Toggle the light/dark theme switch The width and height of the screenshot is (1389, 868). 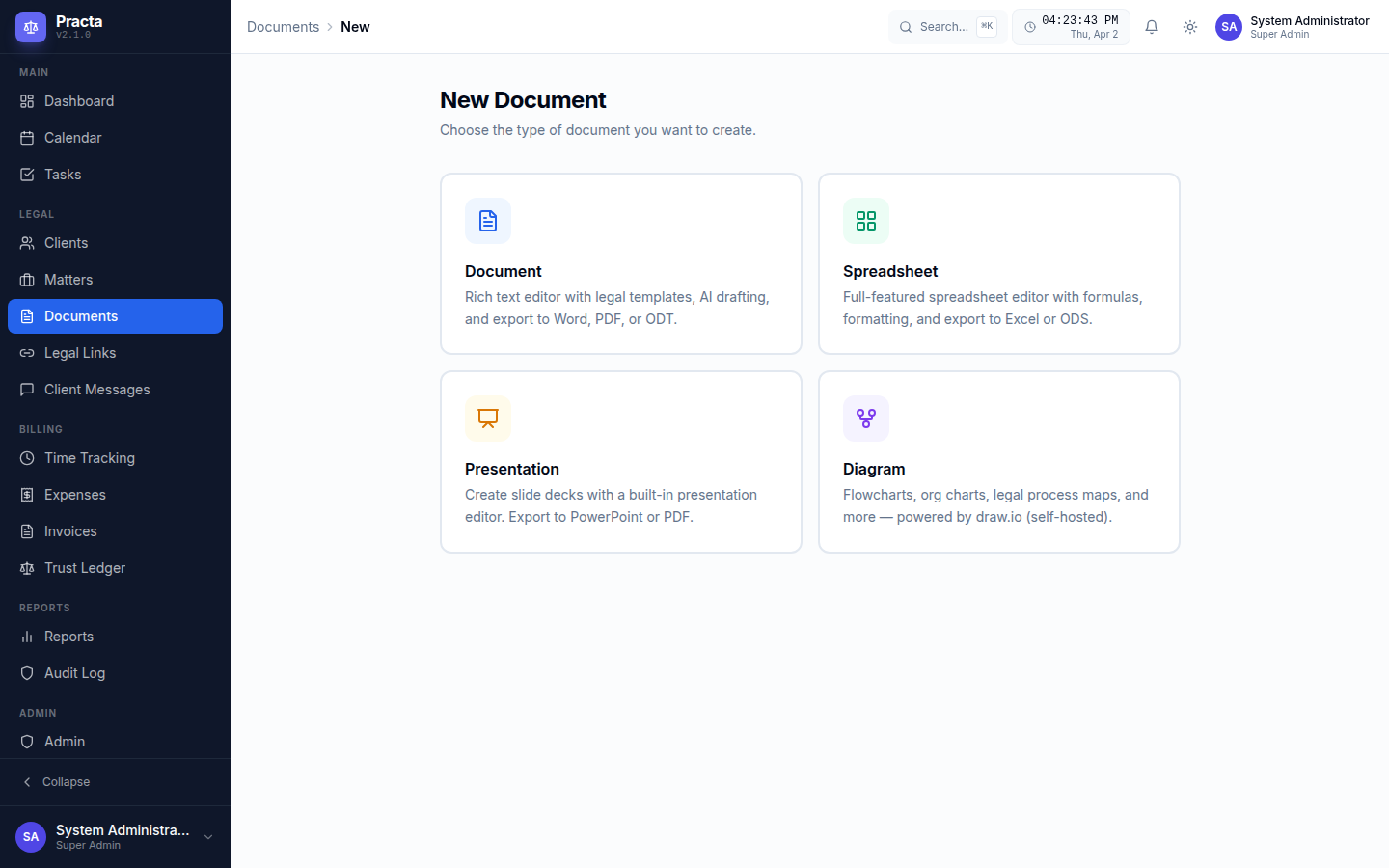pyautogui.click(x=1189, y=27)
